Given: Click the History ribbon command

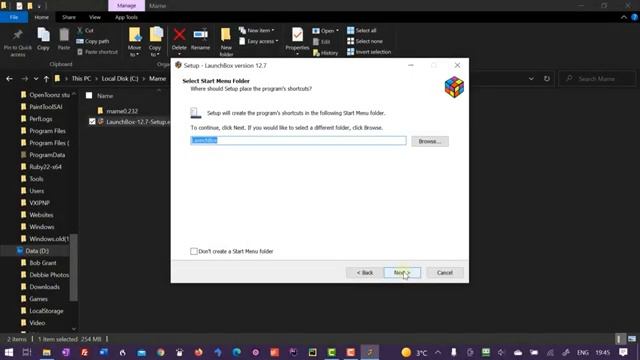Looking at the screenshot, I should (x=326, y=53).
